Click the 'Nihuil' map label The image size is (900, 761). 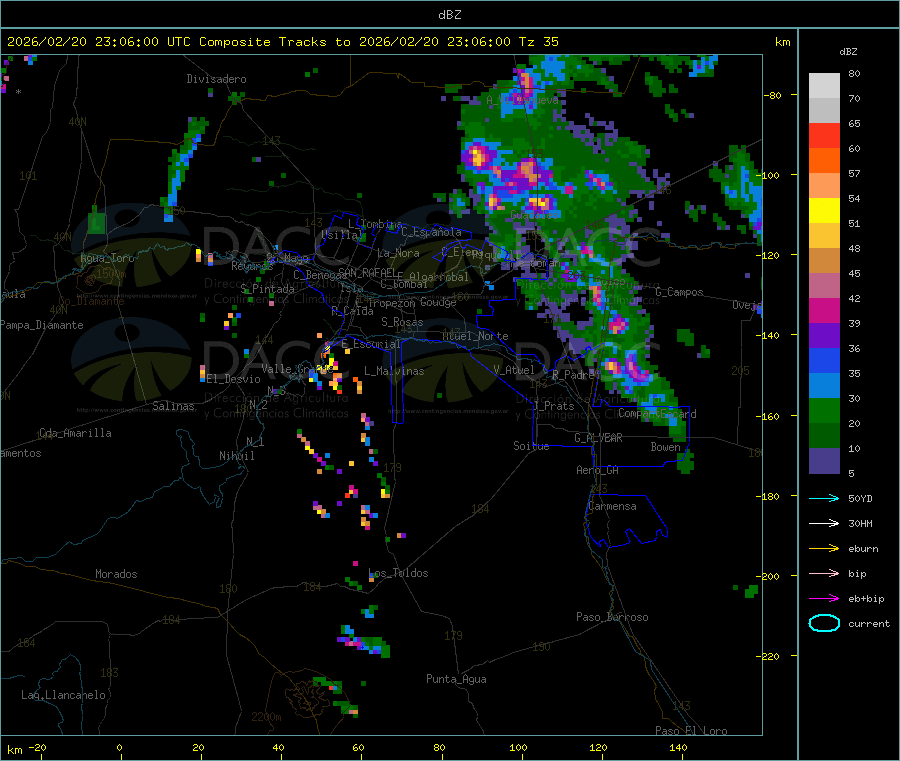[x=236, y=456]
